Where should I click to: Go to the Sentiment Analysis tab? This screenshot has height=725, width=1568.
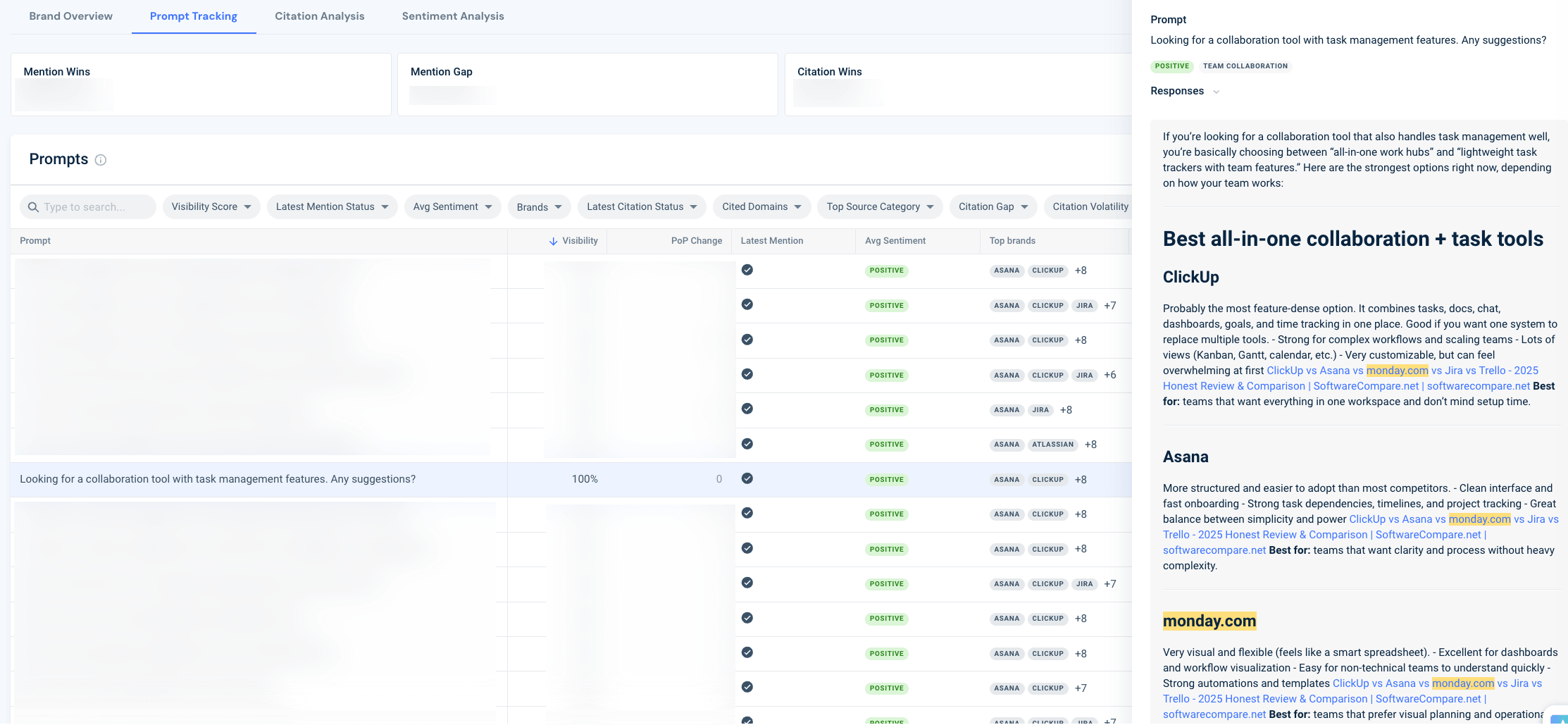tap(453, 16)
